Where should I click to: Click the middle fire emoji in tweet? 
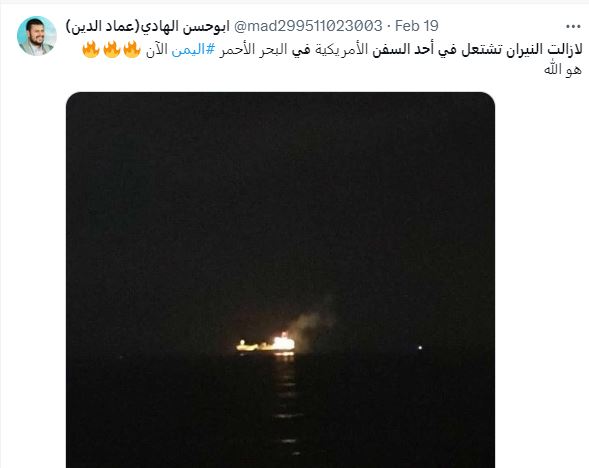pos(111,50)
